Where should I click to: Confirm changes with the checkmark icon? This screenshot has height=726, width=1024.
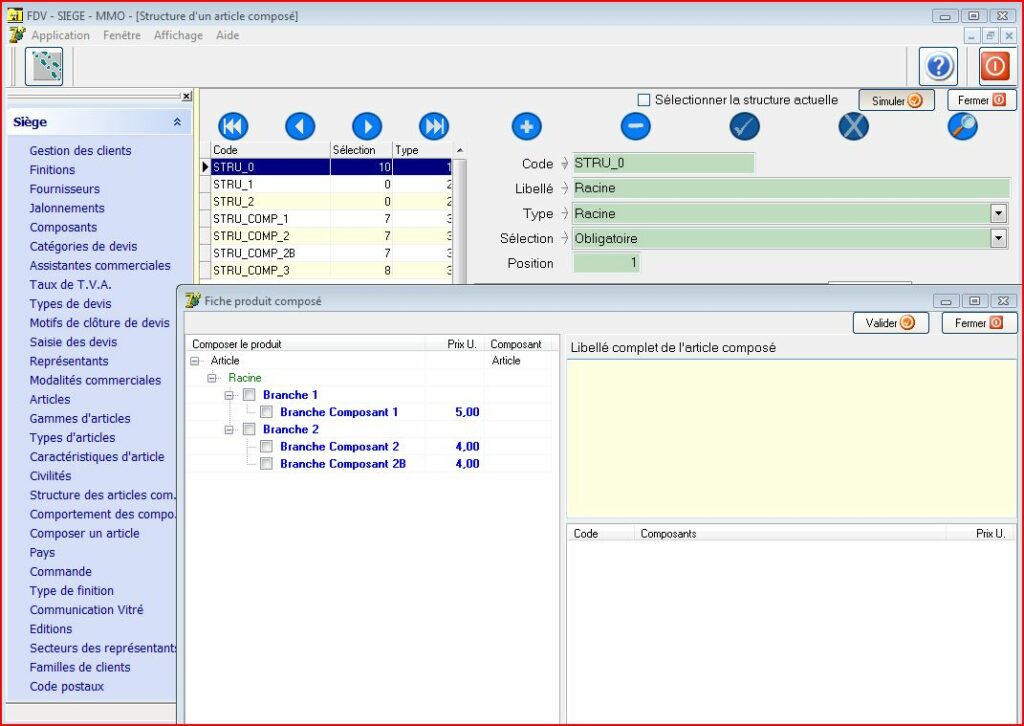pyautogui.click(x=744, y=126)
